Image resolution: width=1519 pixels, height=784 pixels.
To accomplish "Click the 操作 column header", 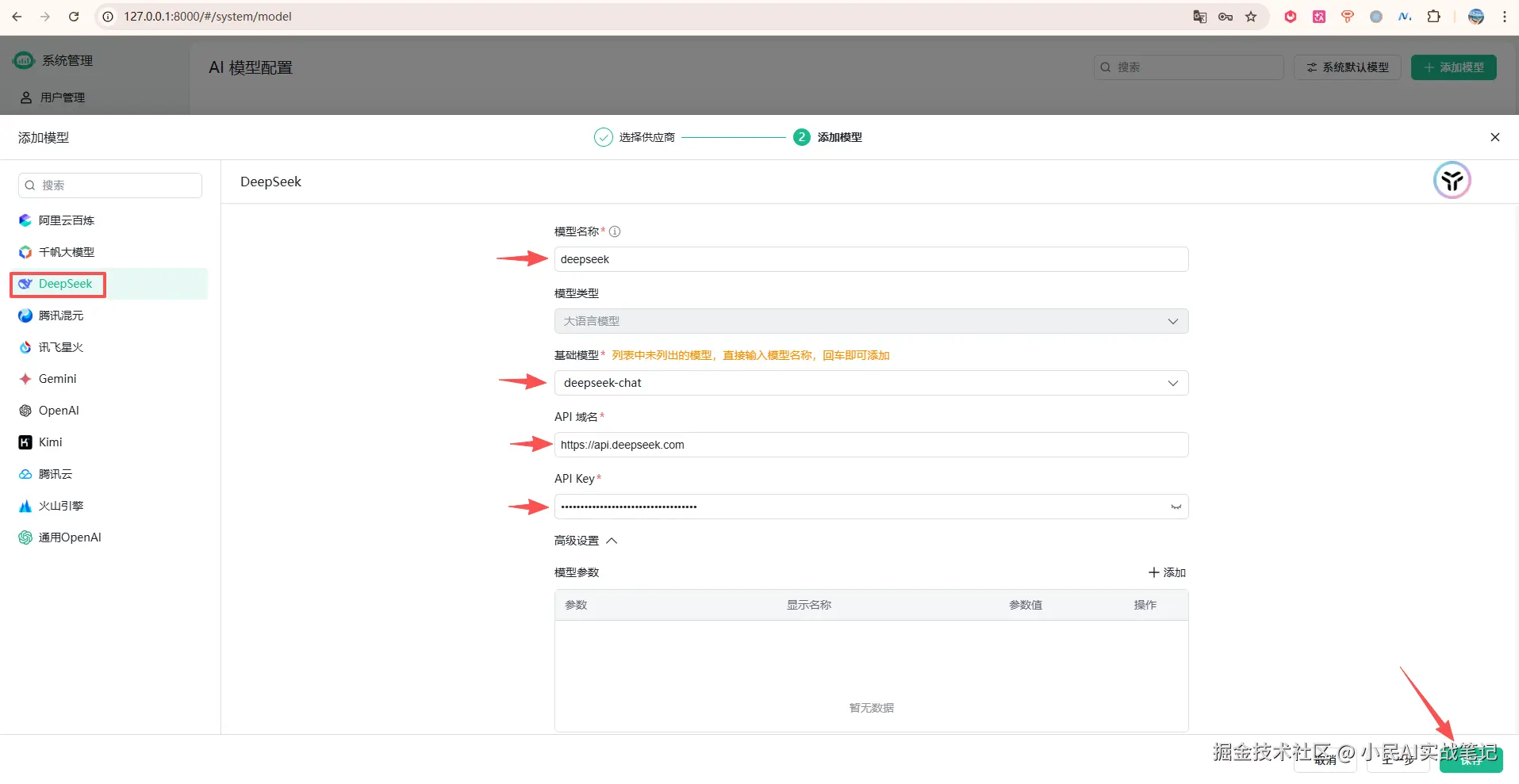I will pos(1145,605).
